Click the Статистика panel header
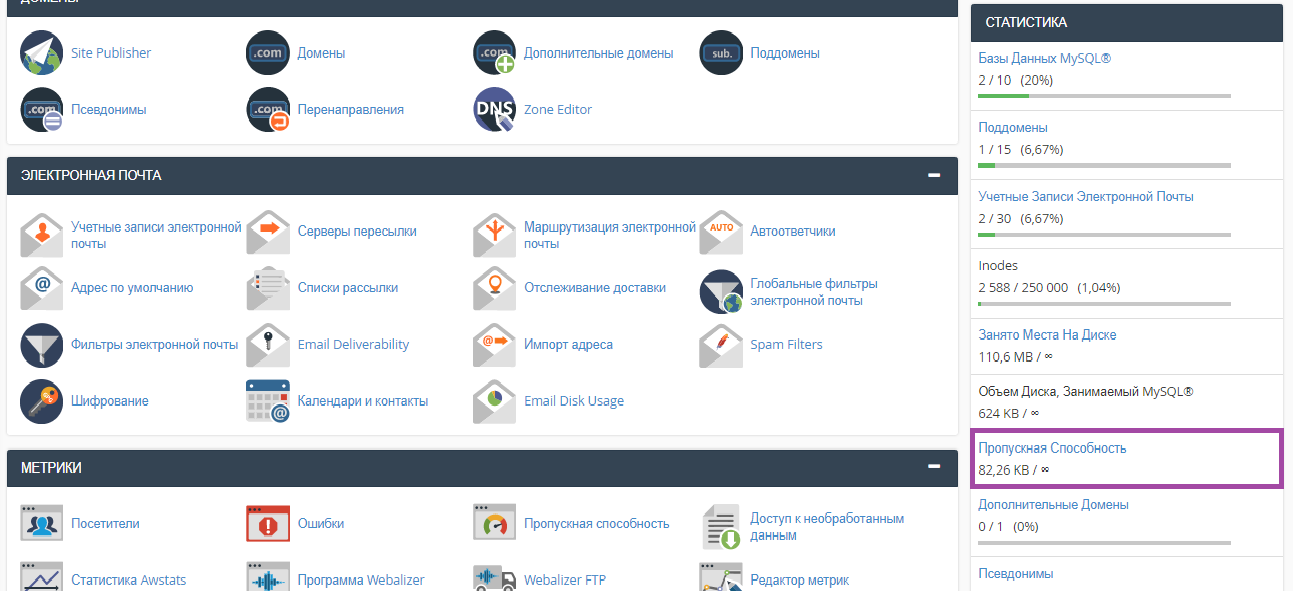The height and width of the screenshot is (591, 1293). coord(1127,22)
